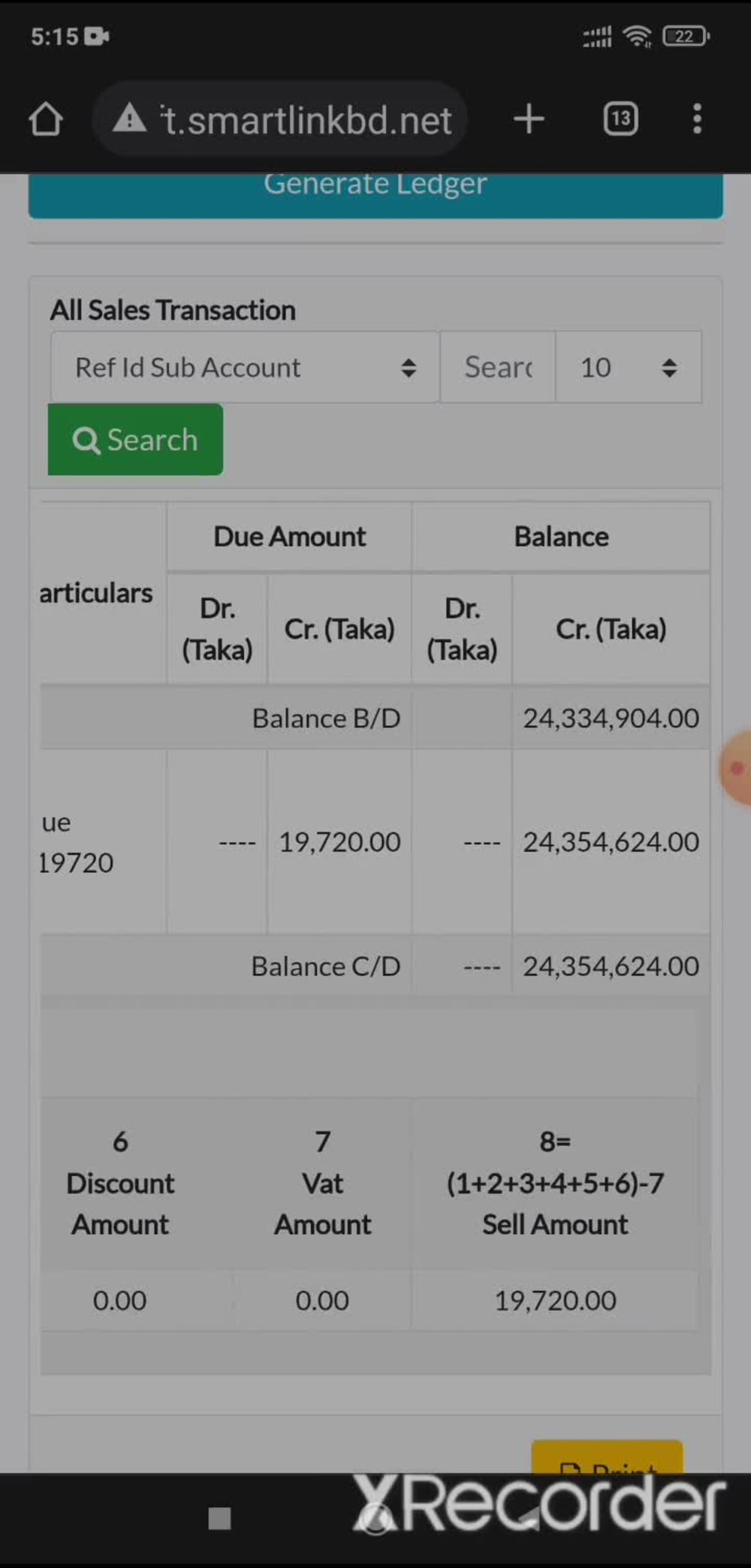
Task: Focus the Search text field
Action: tap(498, 367)
